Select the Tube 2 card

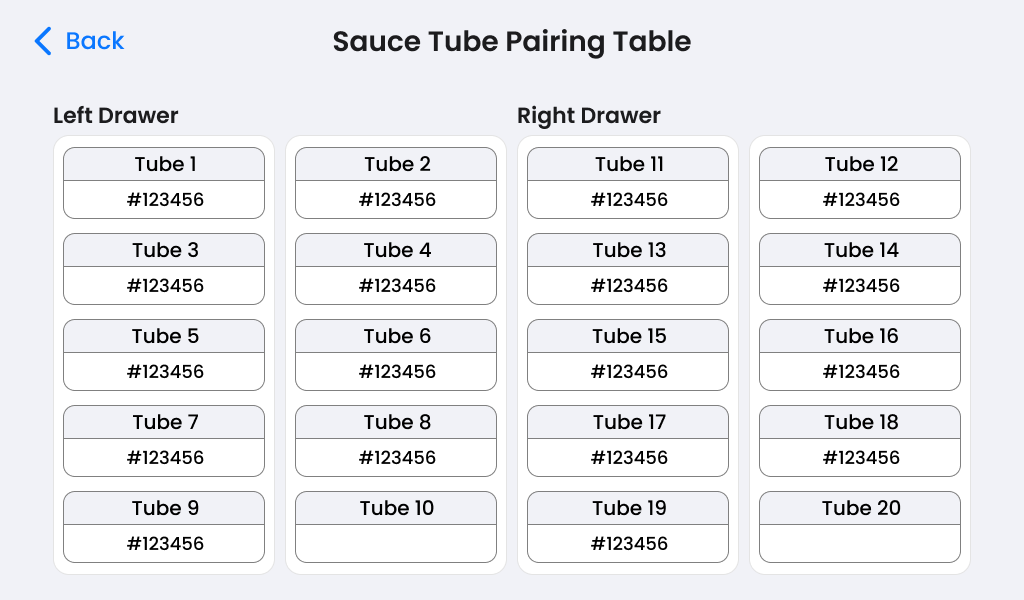coord(396,183)
